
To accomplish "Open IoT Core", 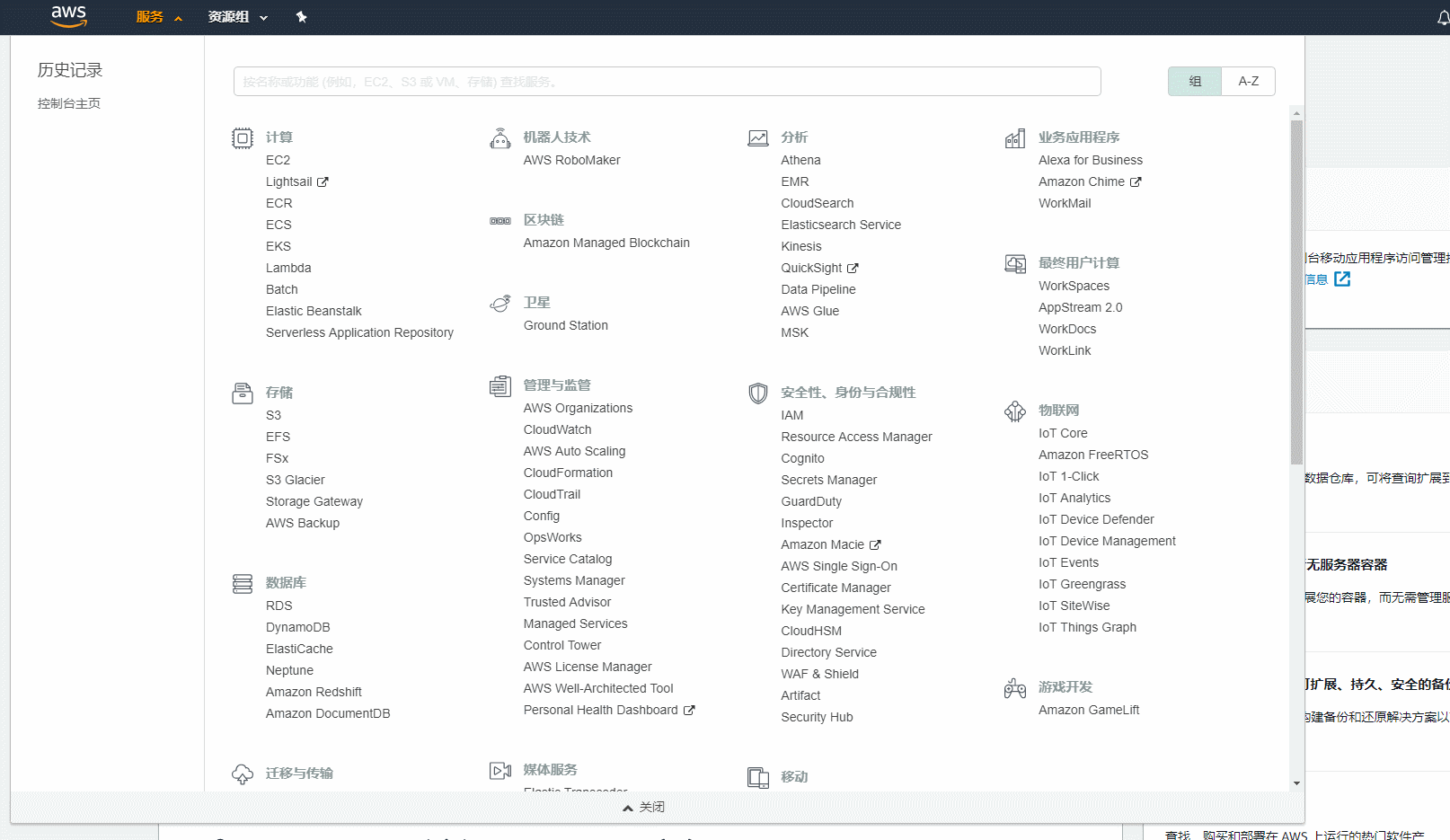I will coord(1063,433).
